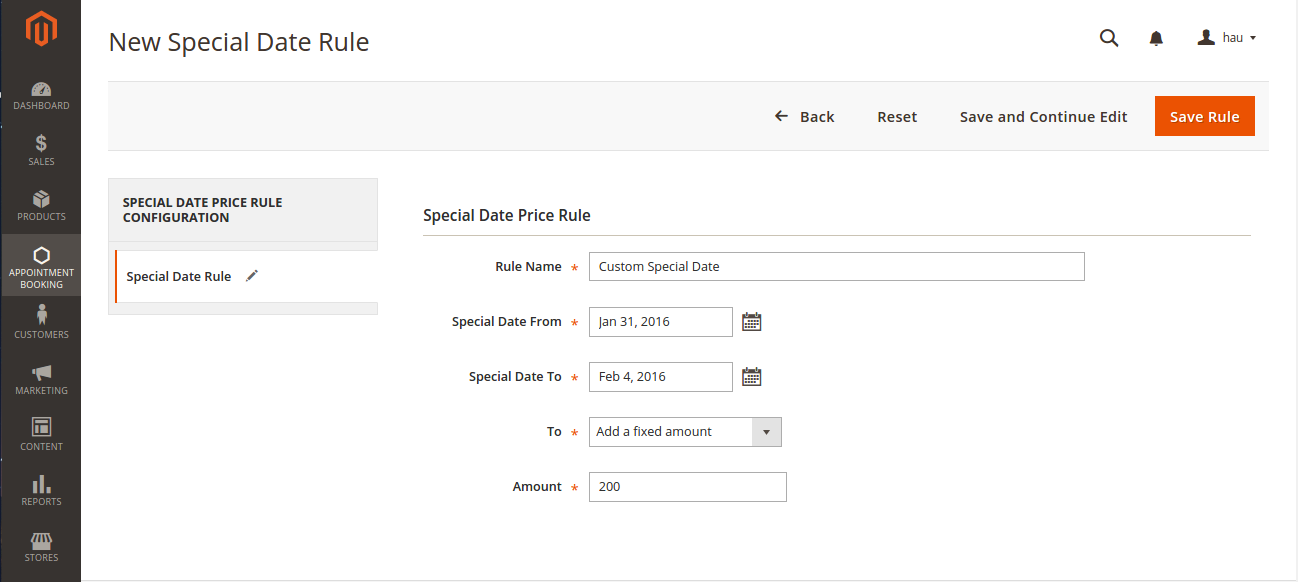Click the Back button
The height and width of the screenshot is (582, 1298).
[x=804, y=117]
